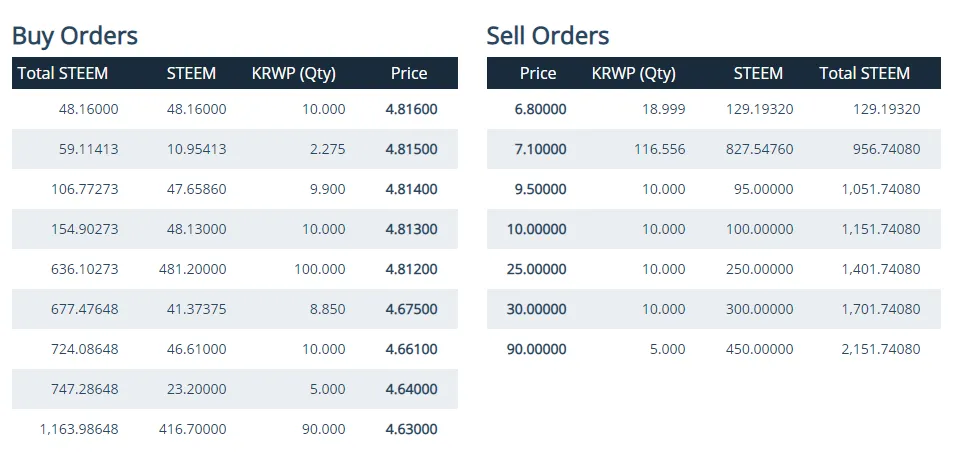Click the 2,151.74080 total STEEM value
The height and width of the screenshot is (455, 963).
[x=881, y=349]
